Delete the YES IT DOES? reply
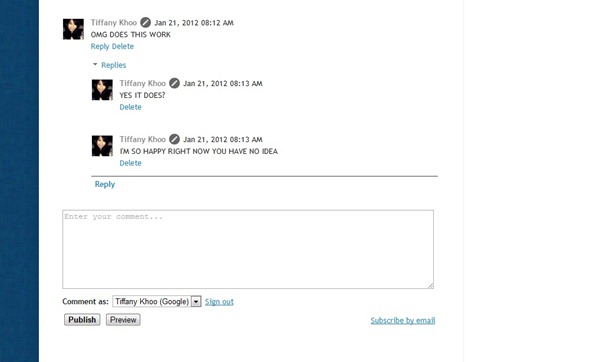600x362 pixels. [x=130, y=107]
